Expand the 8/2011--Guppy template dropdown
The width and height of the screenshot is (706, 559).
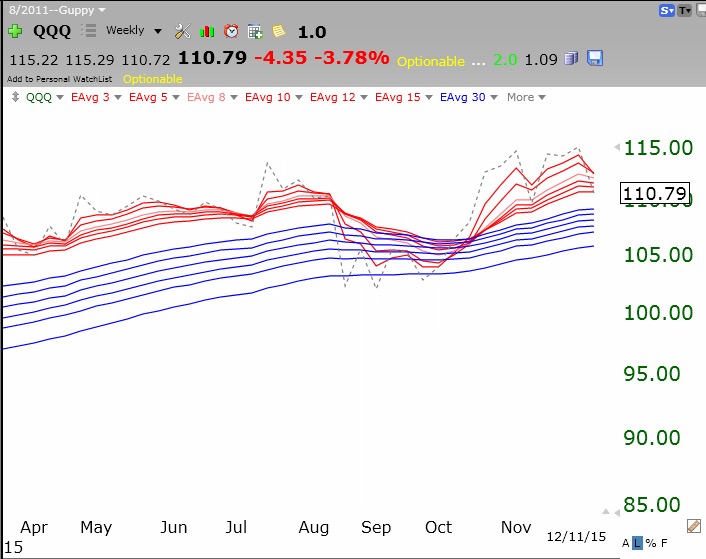tap(55, 9)
